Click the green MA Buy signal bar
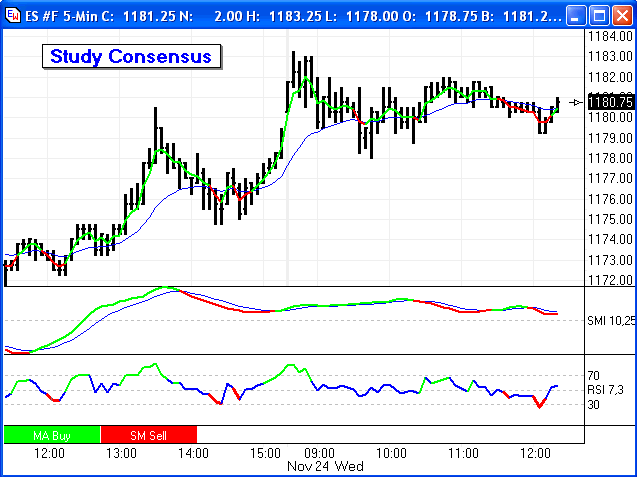Viewport: 637px width, 477px height. (x=52, y=434)
